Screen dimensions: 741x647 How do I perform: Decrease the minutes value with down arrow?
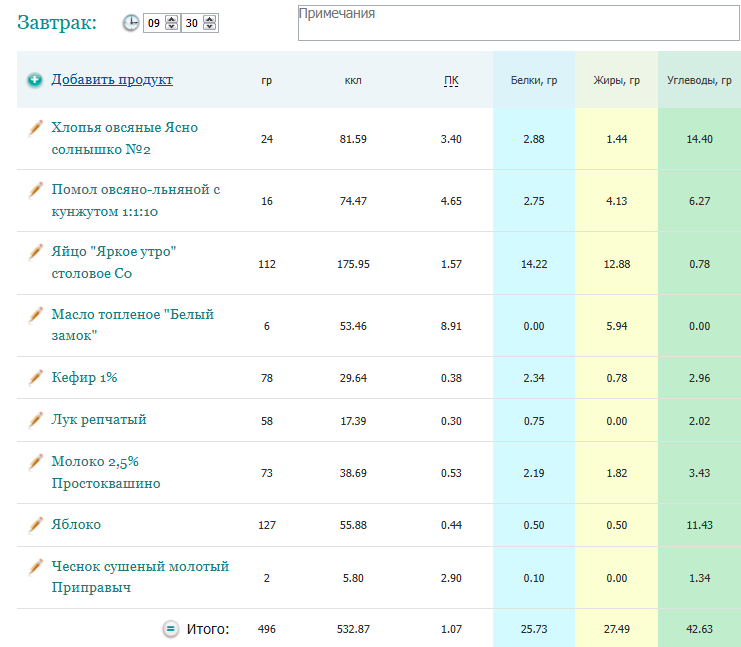click(209, 26)
